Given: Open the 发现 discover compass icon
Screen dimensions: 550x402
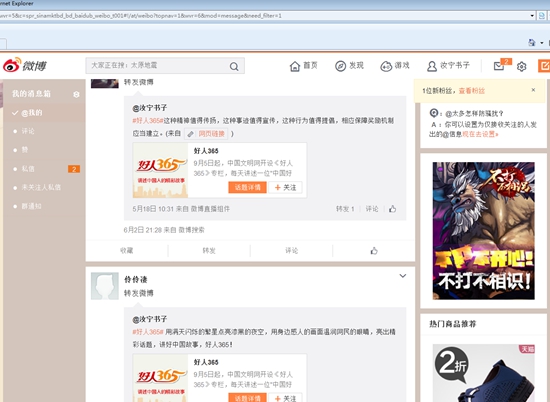Looking at the screenshot, I should click(340, 66).
